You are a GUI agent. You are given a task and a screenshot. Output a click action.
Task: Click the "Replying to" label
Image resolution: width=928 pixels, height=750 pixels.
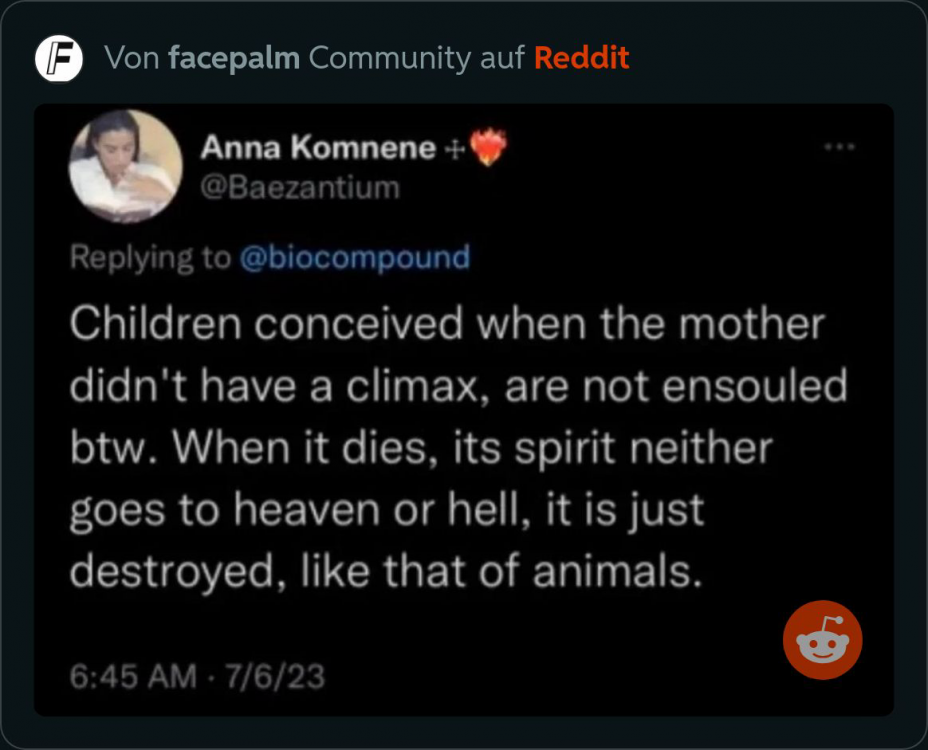pos(150,257)
